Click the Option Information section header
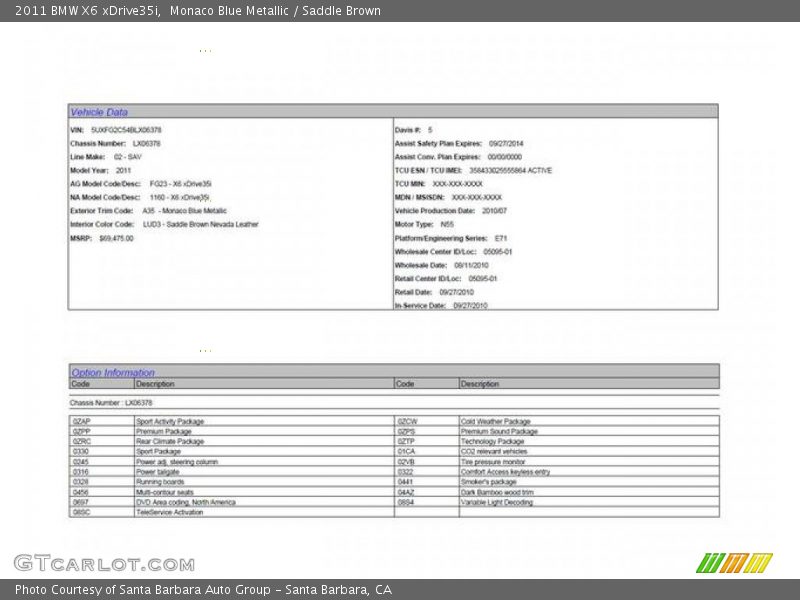The height and width of the screenshot is (600, 800). (x=113, y=372)
